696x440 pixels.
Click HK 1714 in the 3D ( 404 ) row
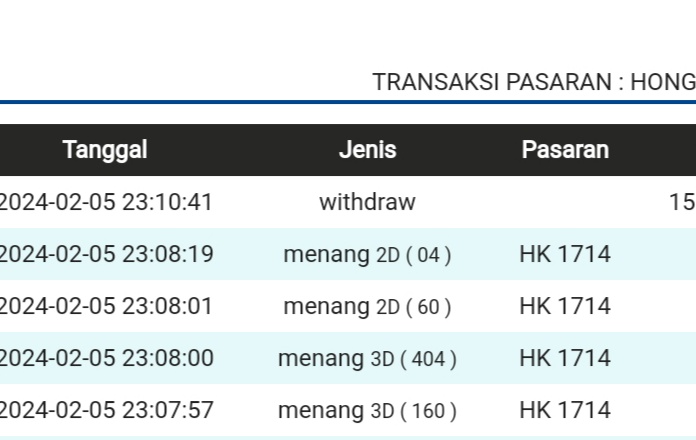coord(565,358)
